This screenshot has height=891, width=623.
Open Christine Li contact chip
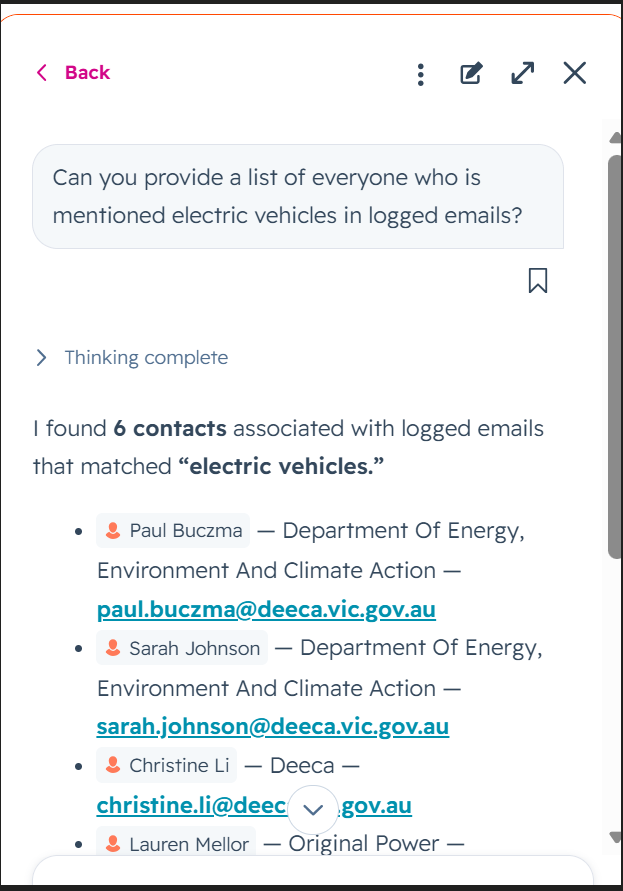[x=167, y=765]
